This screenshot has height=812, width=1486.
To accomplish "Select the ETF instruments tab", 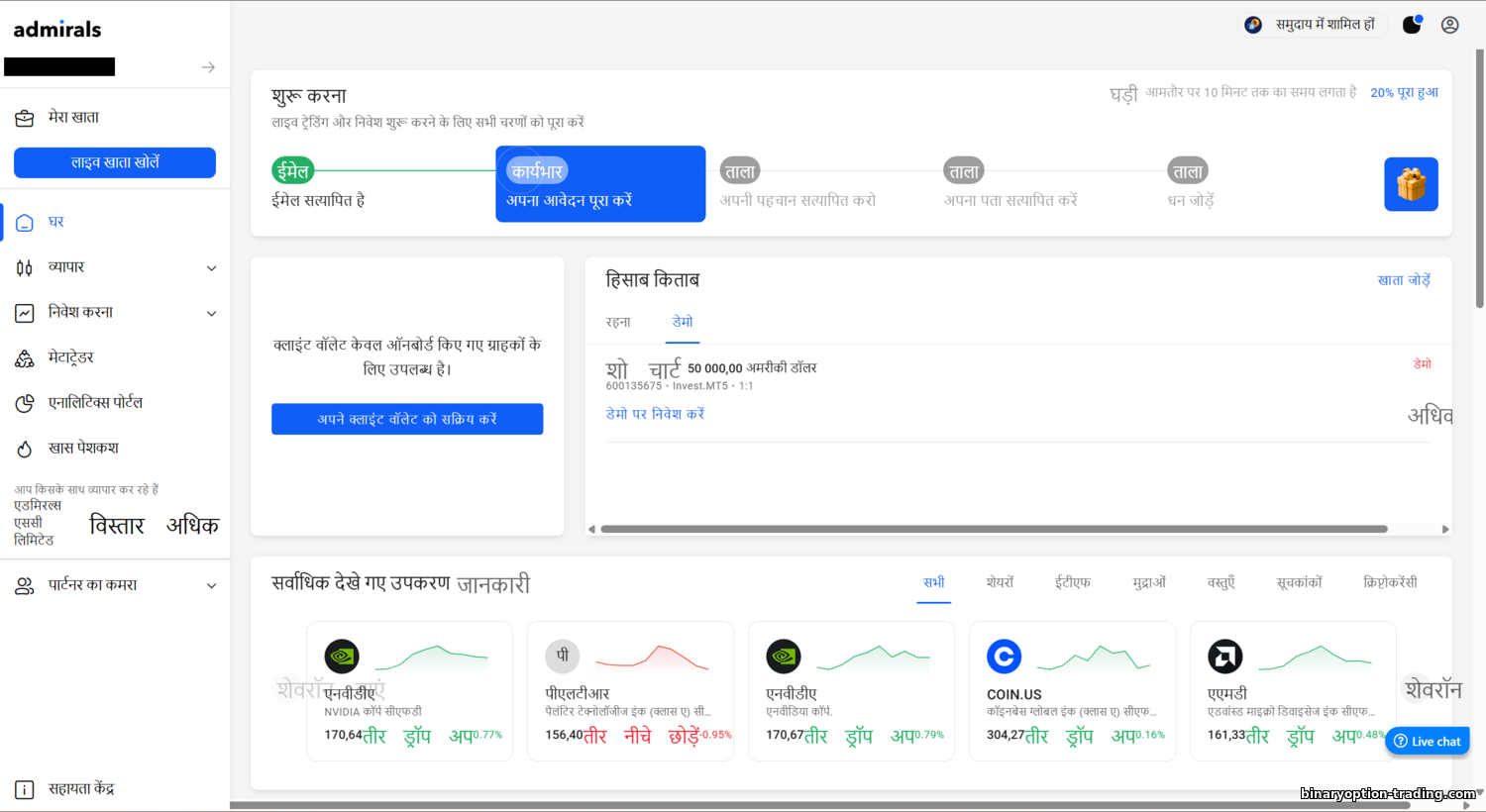I will coord(1072,582).
